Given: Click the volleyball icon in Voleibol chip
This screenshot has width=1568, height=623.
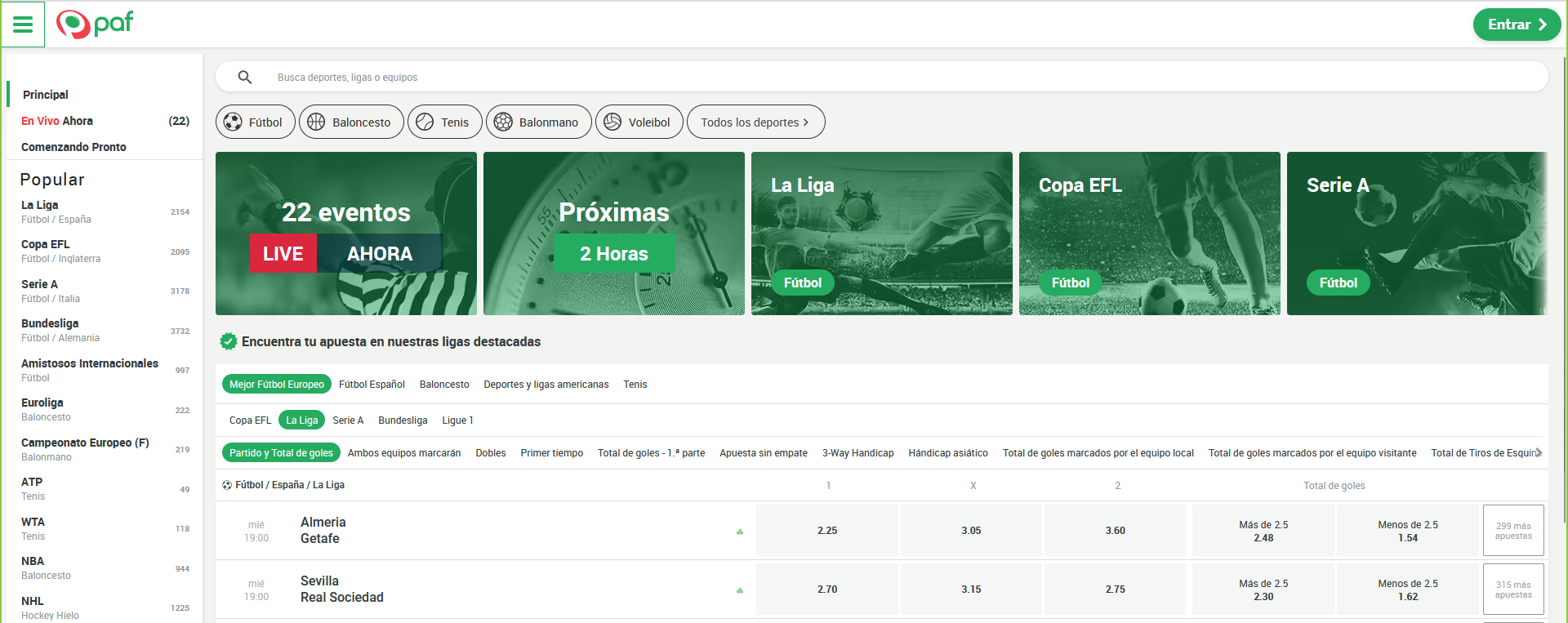Looking at the screenshot, I should tap(612, 122).
